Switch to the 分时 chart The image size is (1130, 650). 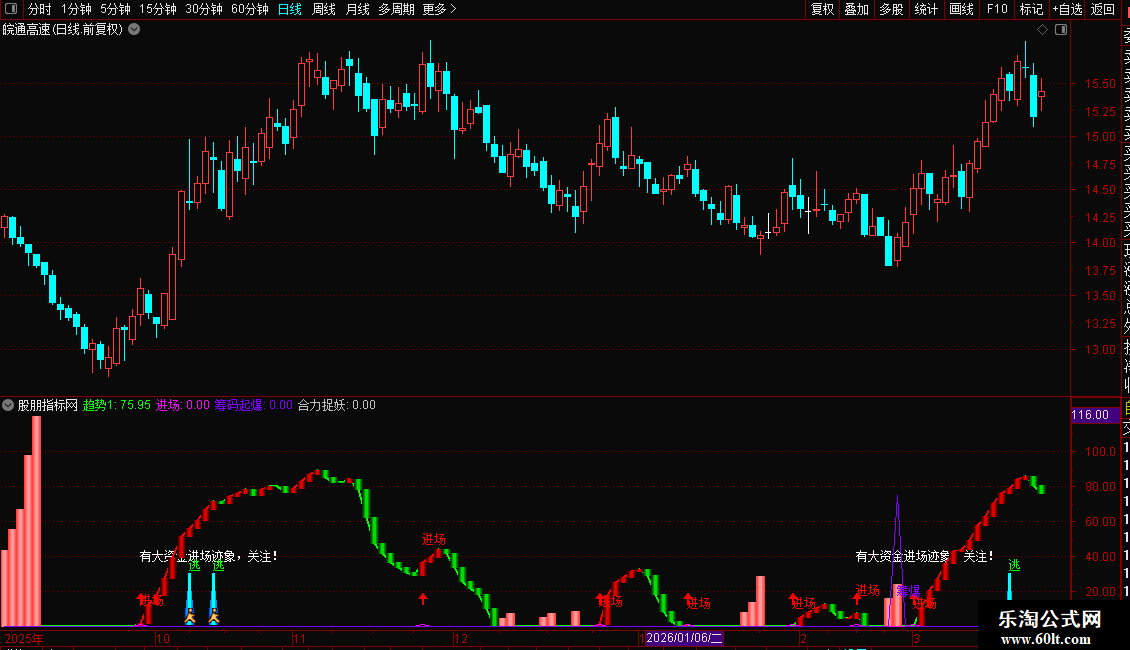pyautogui.click(x=40, y=9)
